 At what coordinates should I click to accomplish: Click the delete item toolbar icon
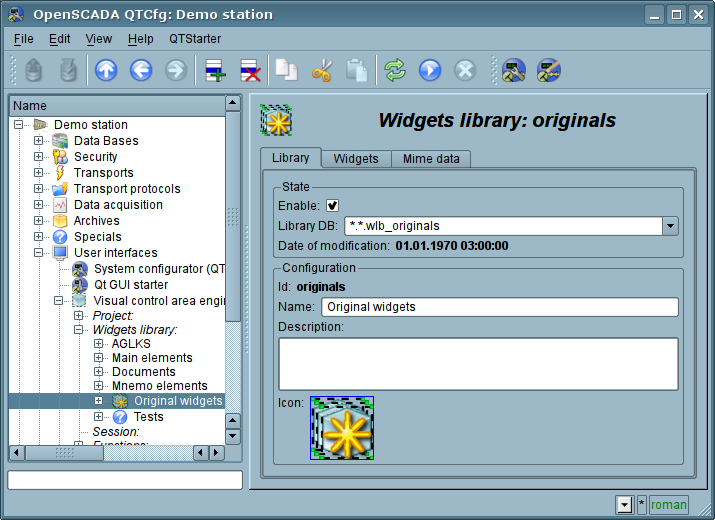click(x=249, y=70)
